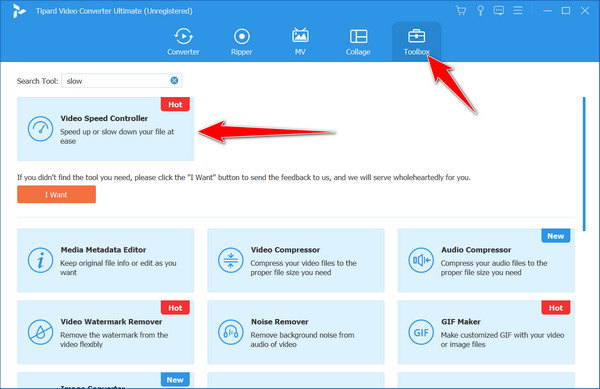The image size is (600, 389).
Task: Switch to the Ripper tab
Action: tap(241, 42)
